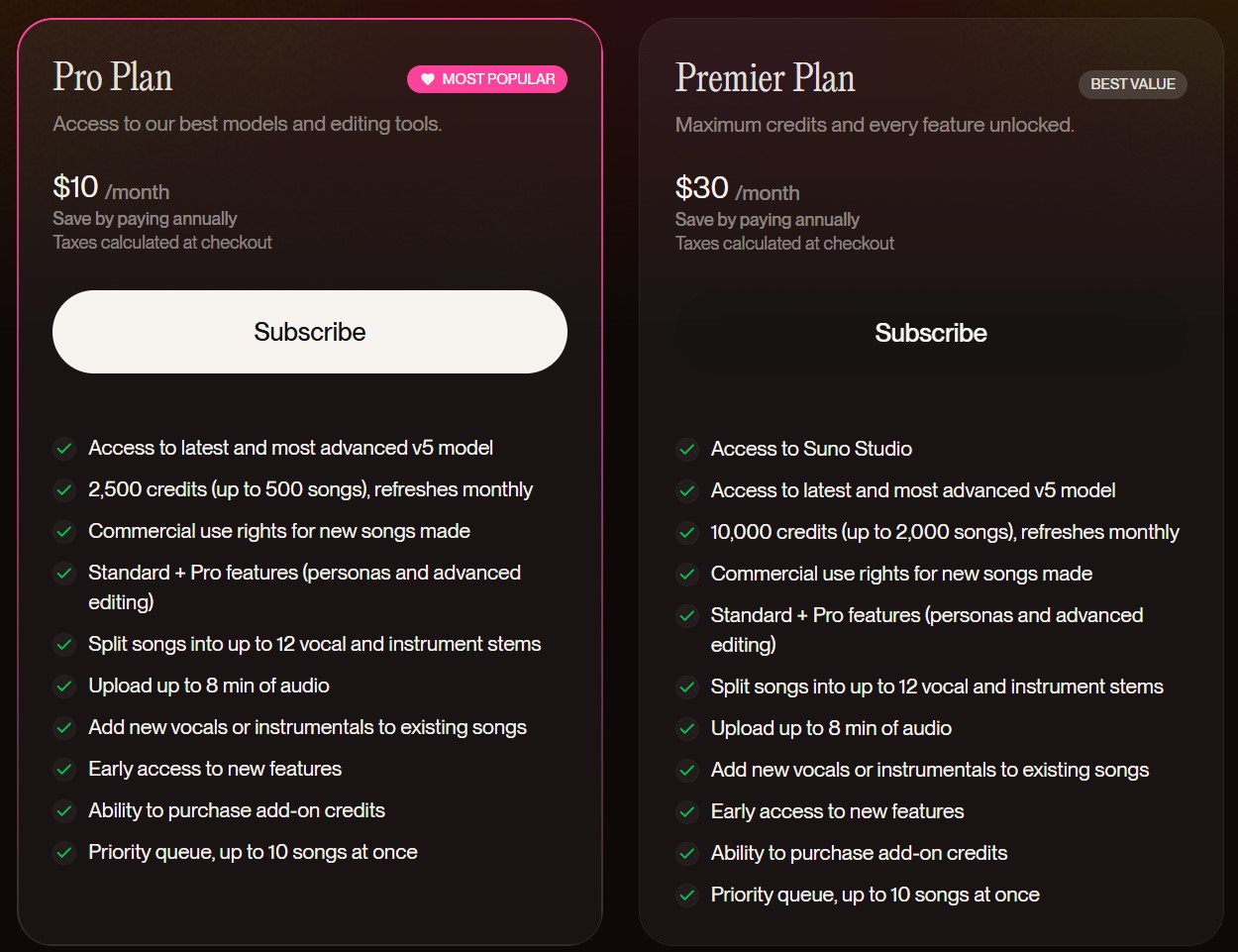Click the heart icon in Most Popular badge
This screenshot has height=952, width=1238.
coord(428,79)
